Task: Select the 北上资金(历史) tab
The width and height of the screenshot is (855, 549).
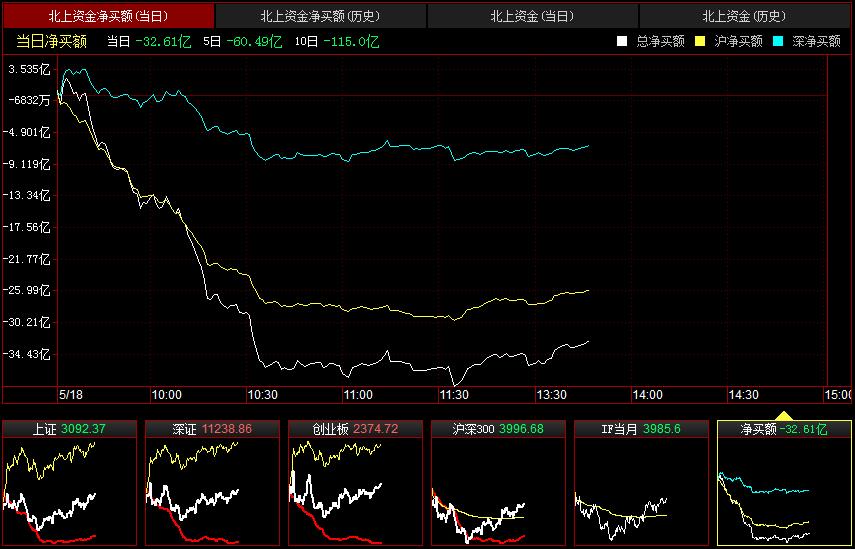Action: [745, 16]
